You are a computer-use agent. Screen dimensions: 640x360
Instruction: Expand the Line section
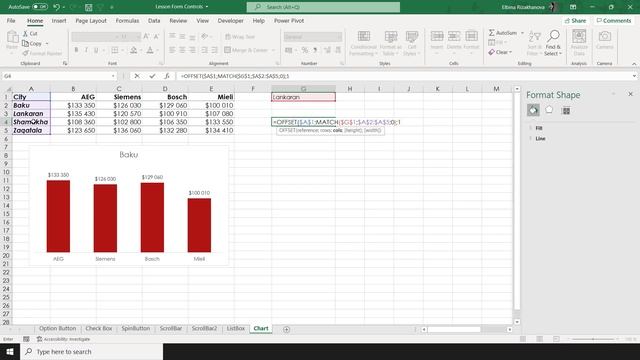point(540,139)
